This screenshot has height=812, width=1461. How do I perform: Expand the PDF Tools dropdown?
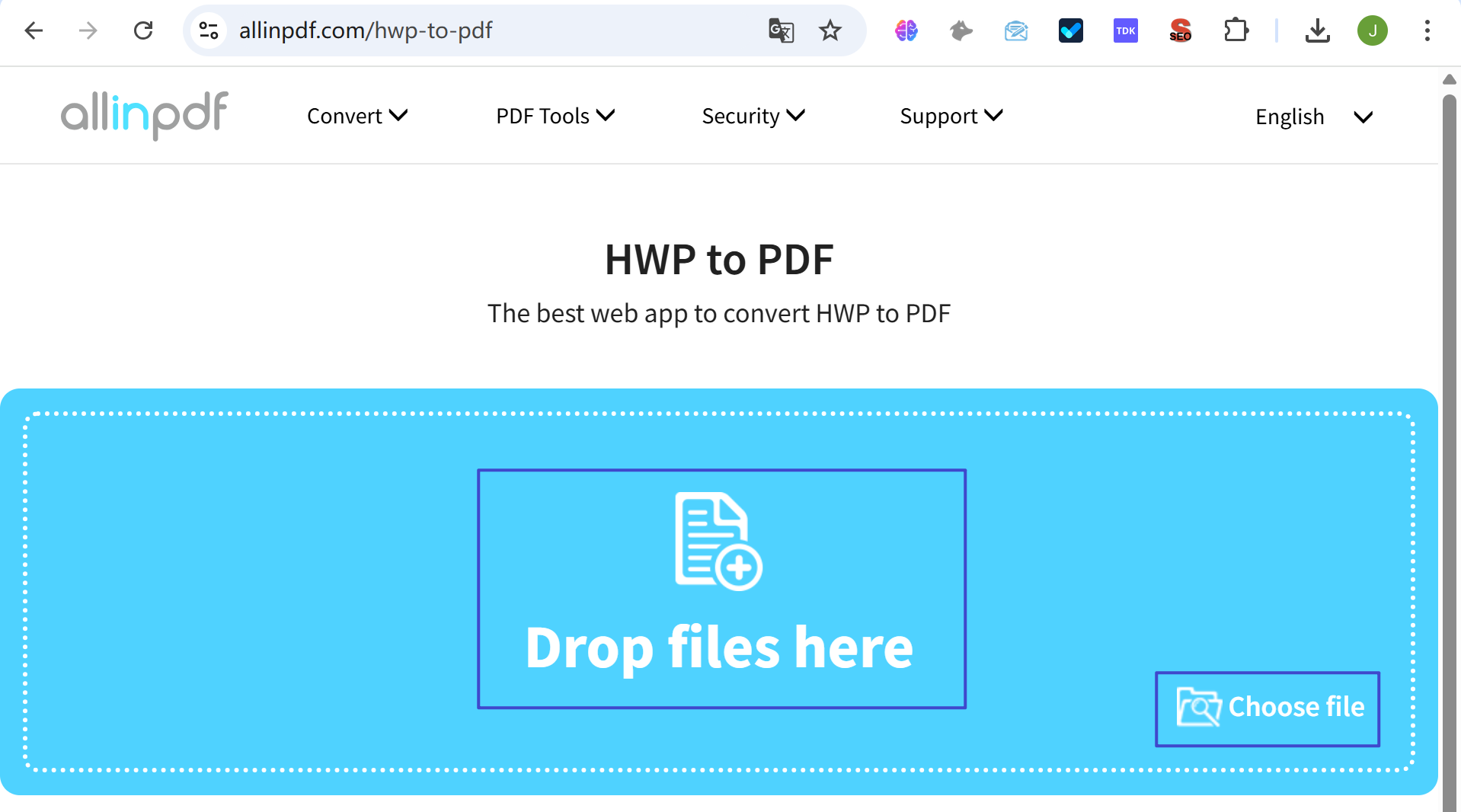[555, 116]
